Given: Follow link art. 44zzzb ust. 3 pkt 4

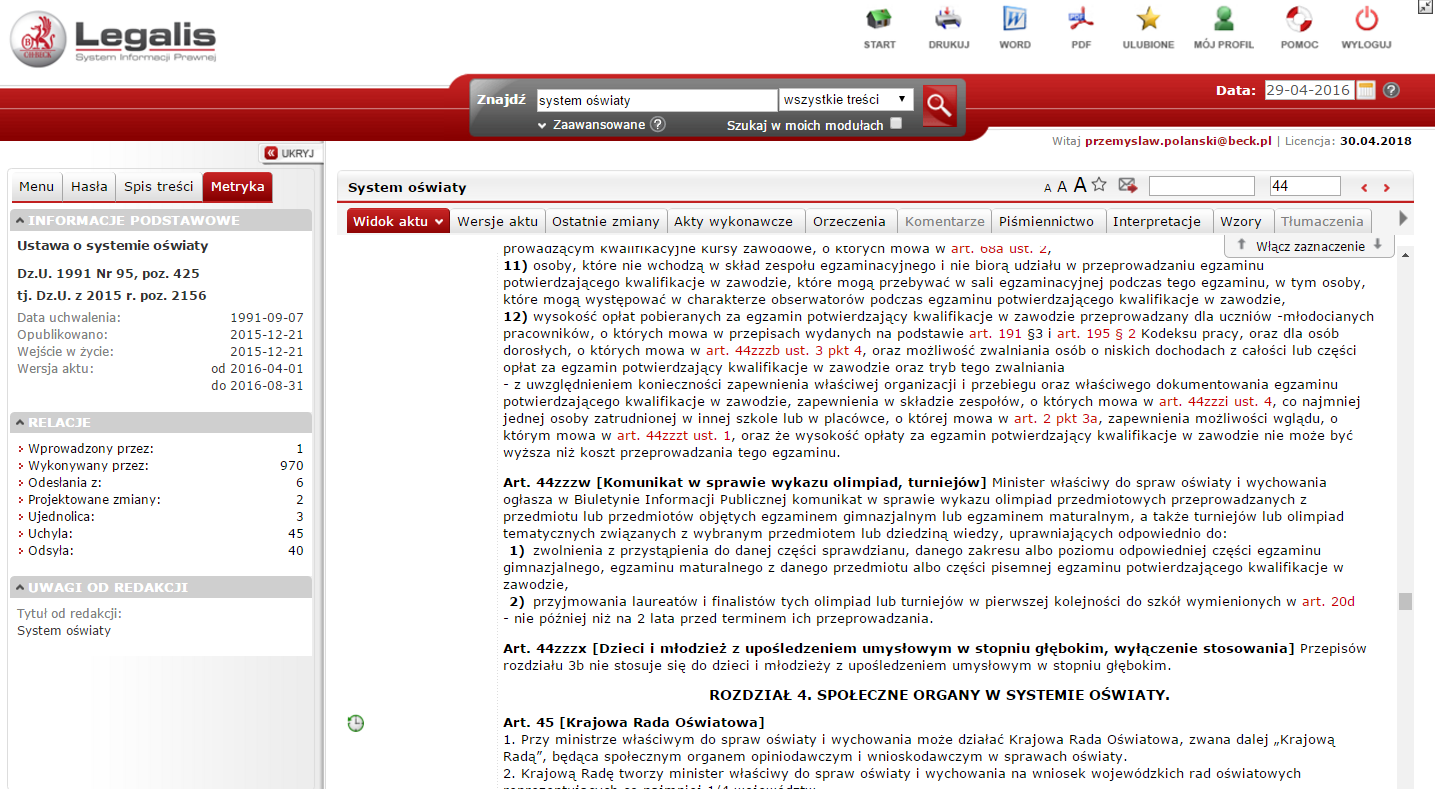Looking at the screenshot, I should [784, 351].
